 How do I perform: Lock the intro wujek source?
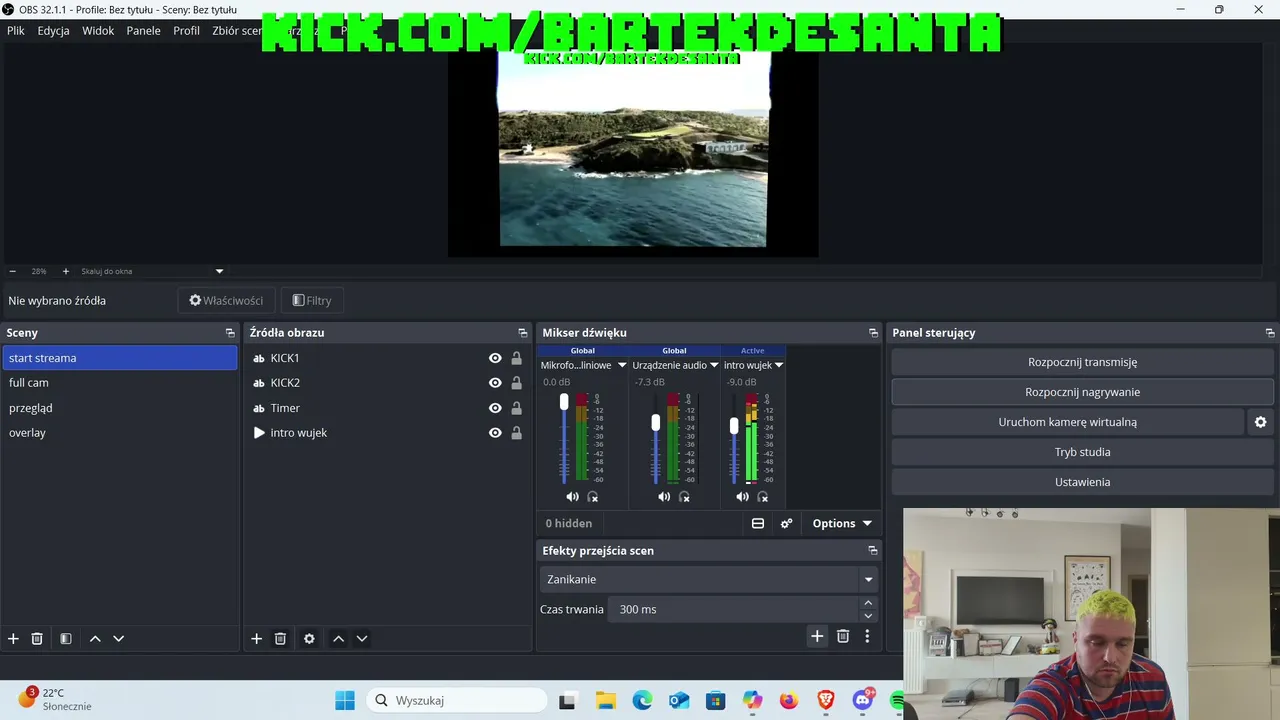pos(517,433)
